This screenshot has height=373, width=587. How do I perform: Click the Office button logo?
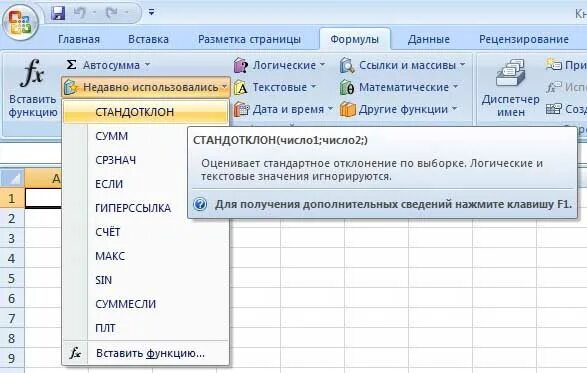pyautogui.click(x=20, y=22)
